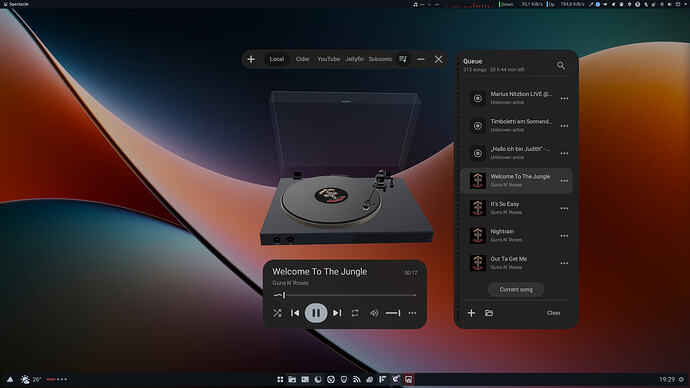
Task: Click the plus add-music icon in the top toolbar
Action: pyautogui.click(x=251, y=59)
